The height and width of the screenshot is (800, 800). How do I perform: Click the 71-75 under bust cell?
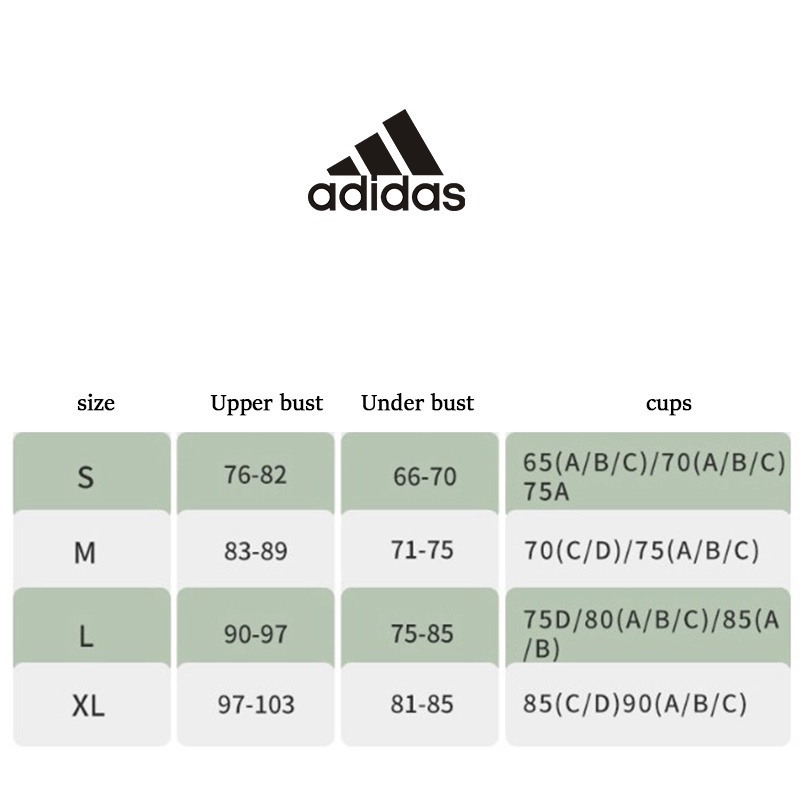point(420,551)
